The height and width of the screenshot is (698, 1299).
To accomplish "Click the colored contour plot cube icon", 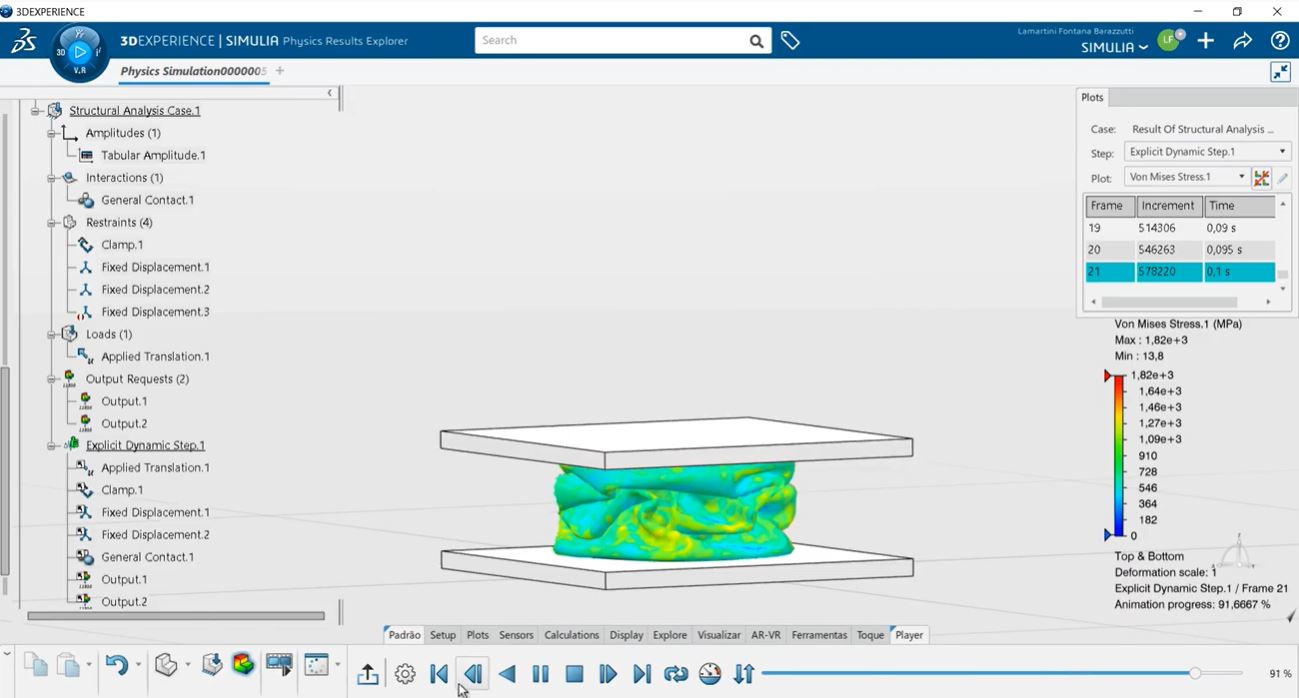I will click(x=243, y=665).
